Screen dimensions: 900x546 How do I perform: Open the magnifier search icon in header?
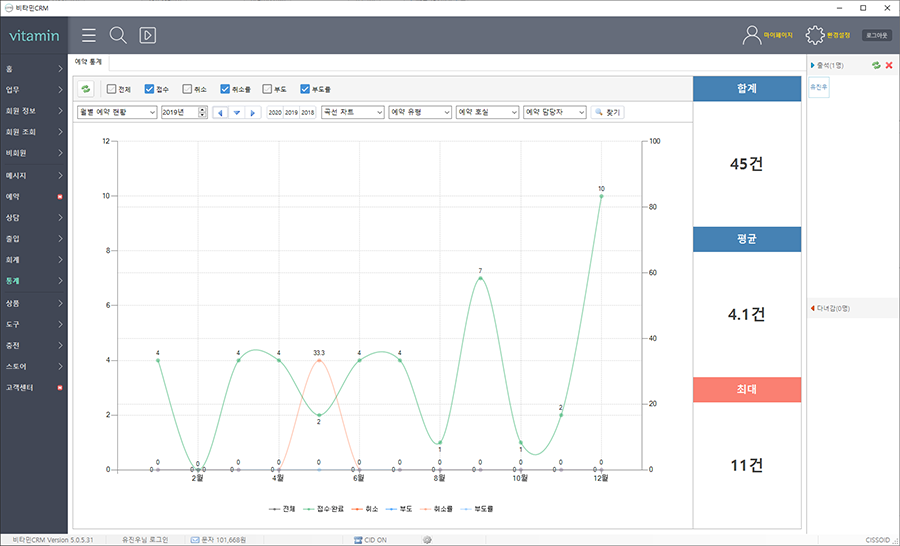point(118,36)
